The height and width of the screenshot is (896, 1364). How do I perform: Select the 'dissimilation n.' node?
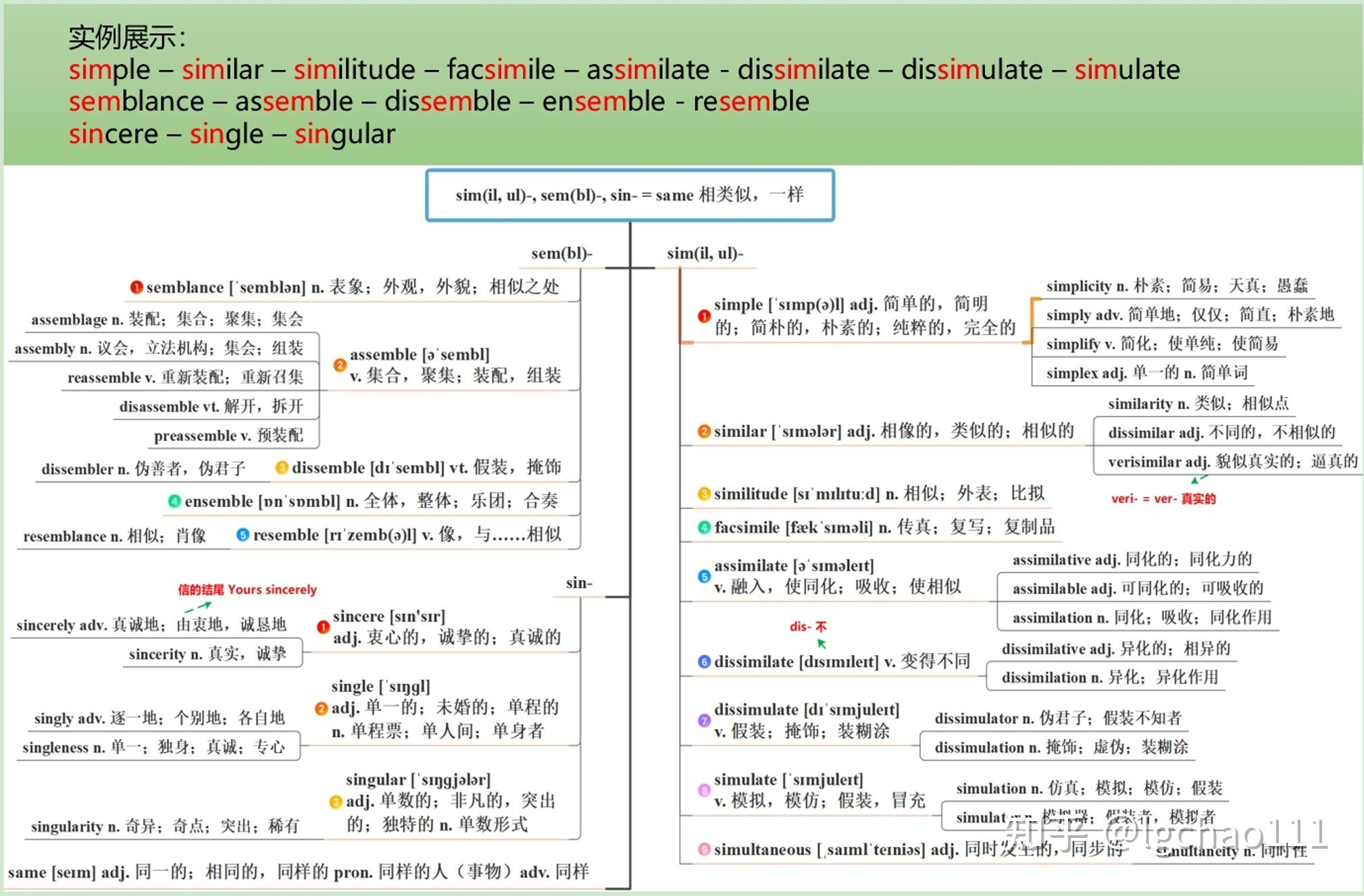(1110, 677)
